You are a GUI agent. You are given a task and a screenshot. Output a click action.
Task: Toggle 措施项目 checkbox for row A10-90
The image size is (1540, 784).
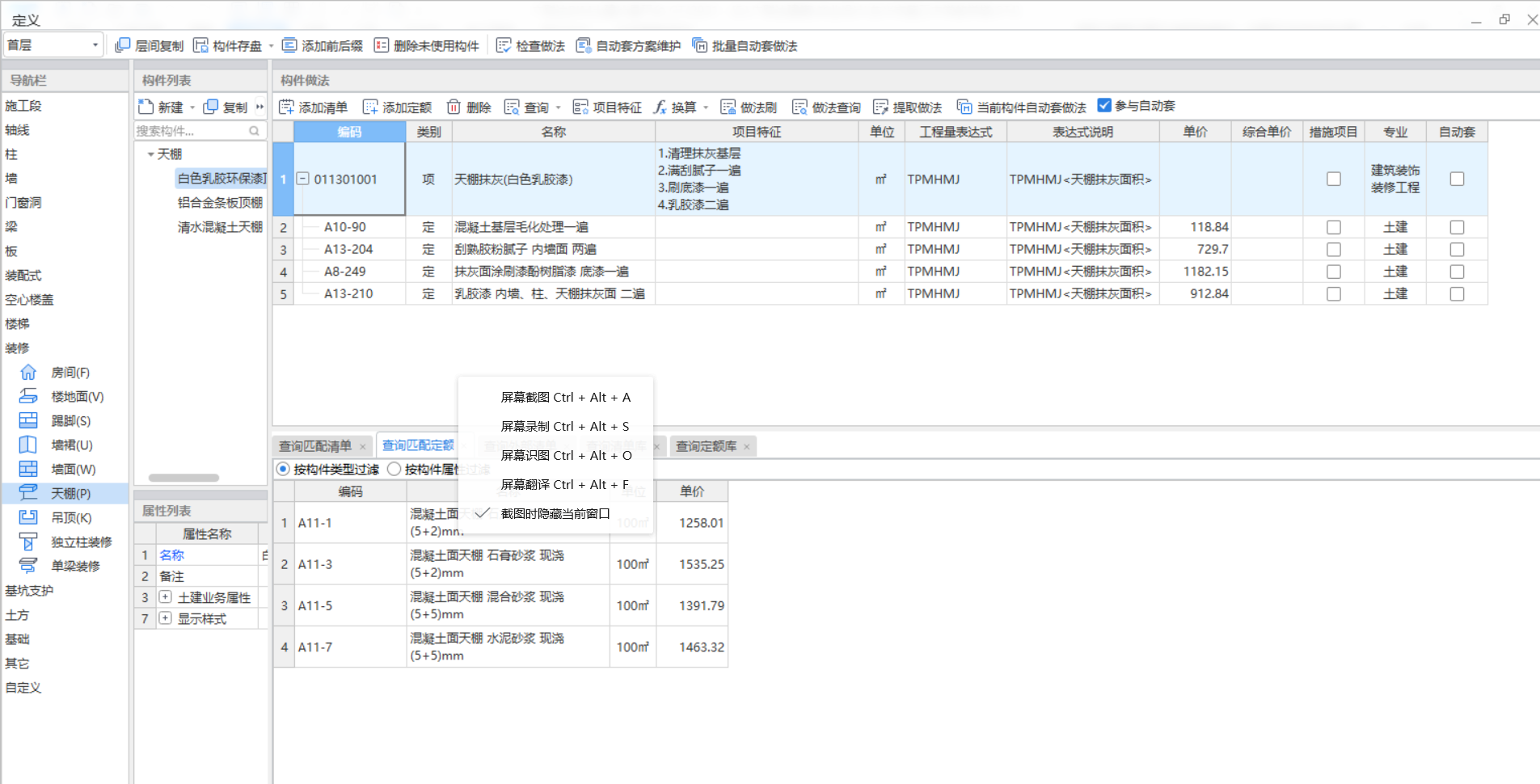pos(1334,227)
